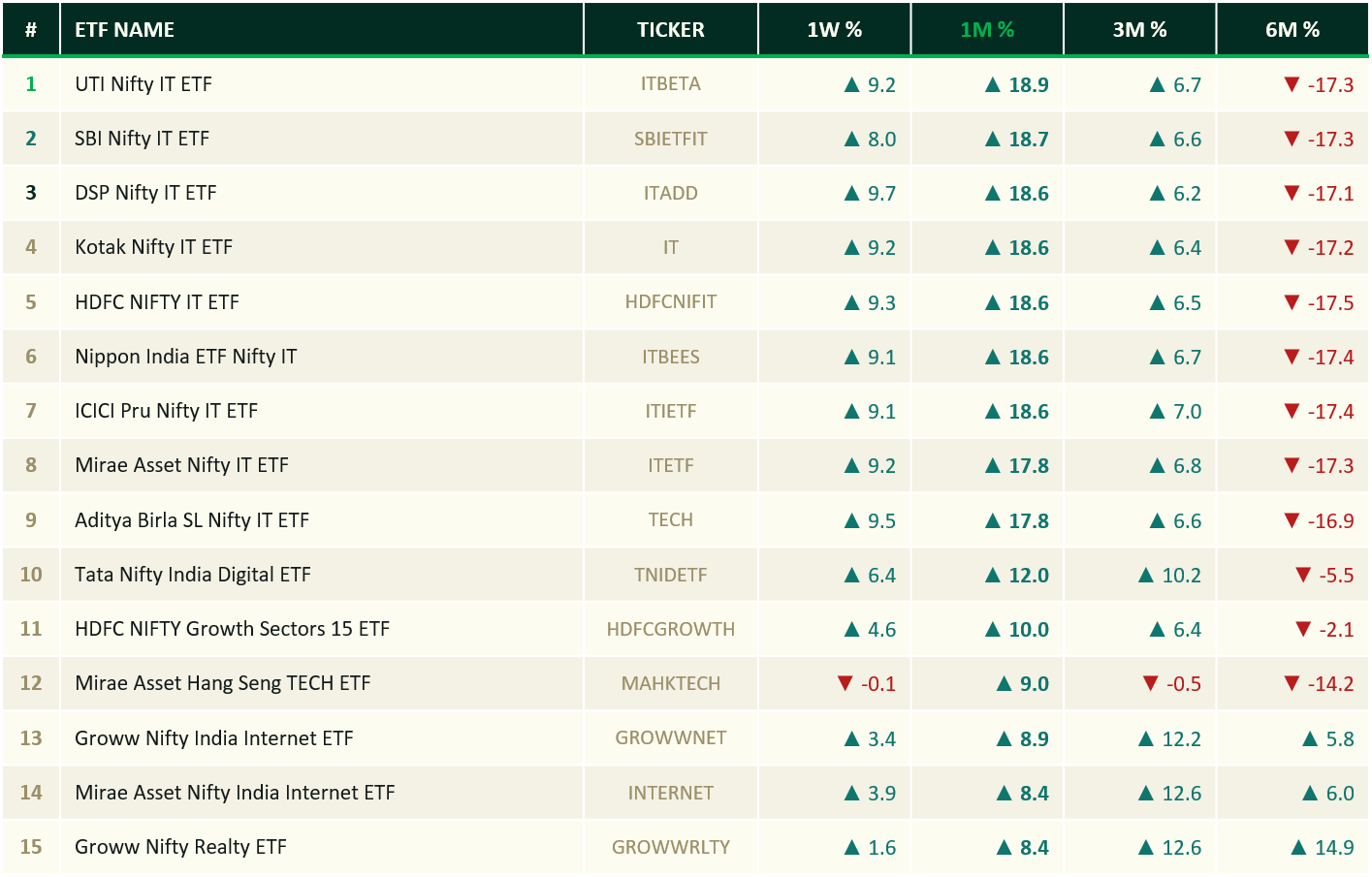Sort by the 1M % column header

(987, 30)
